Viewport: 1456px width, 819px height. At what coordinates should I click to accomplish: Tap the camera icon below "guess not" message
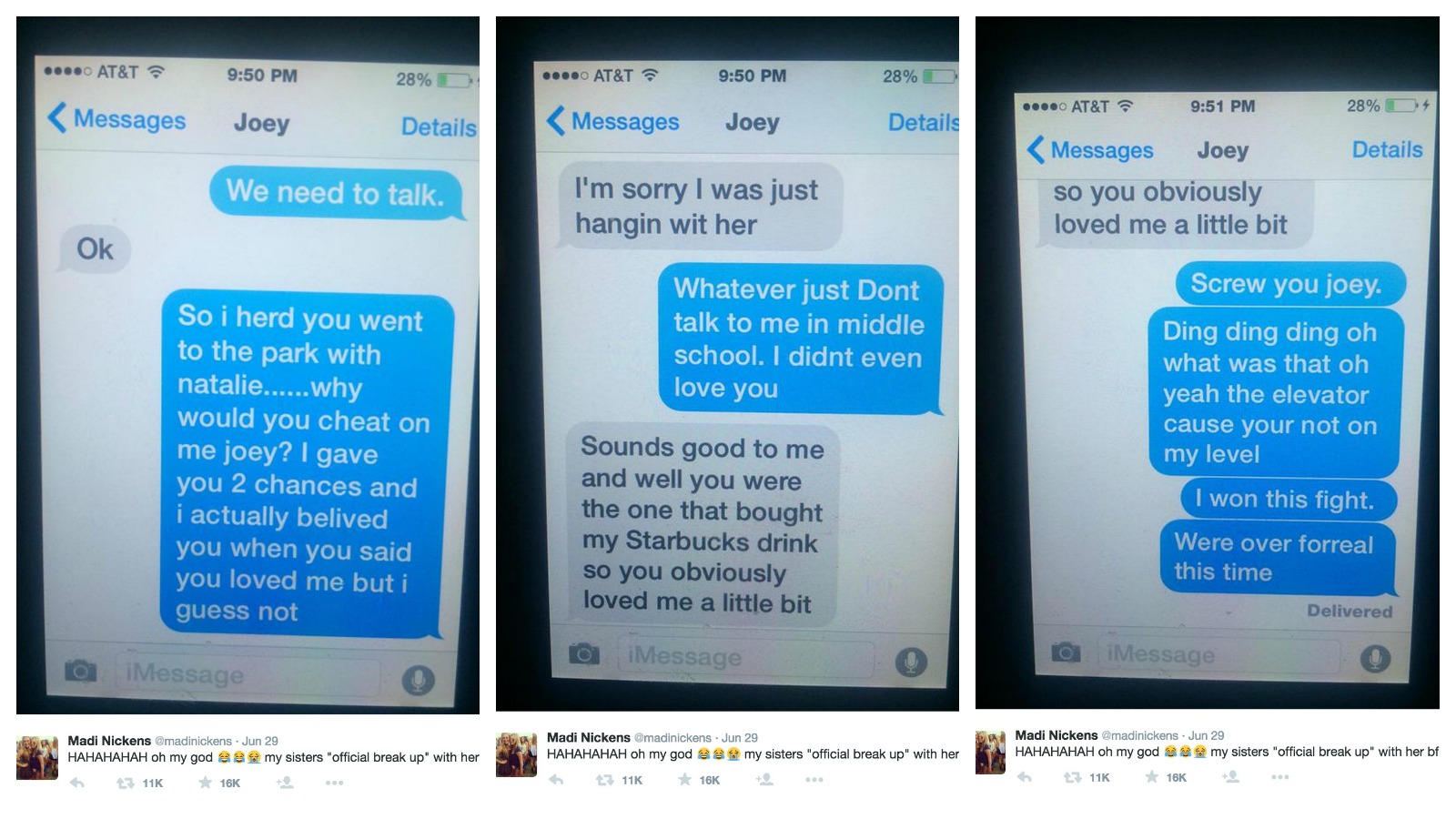point(80,672)
